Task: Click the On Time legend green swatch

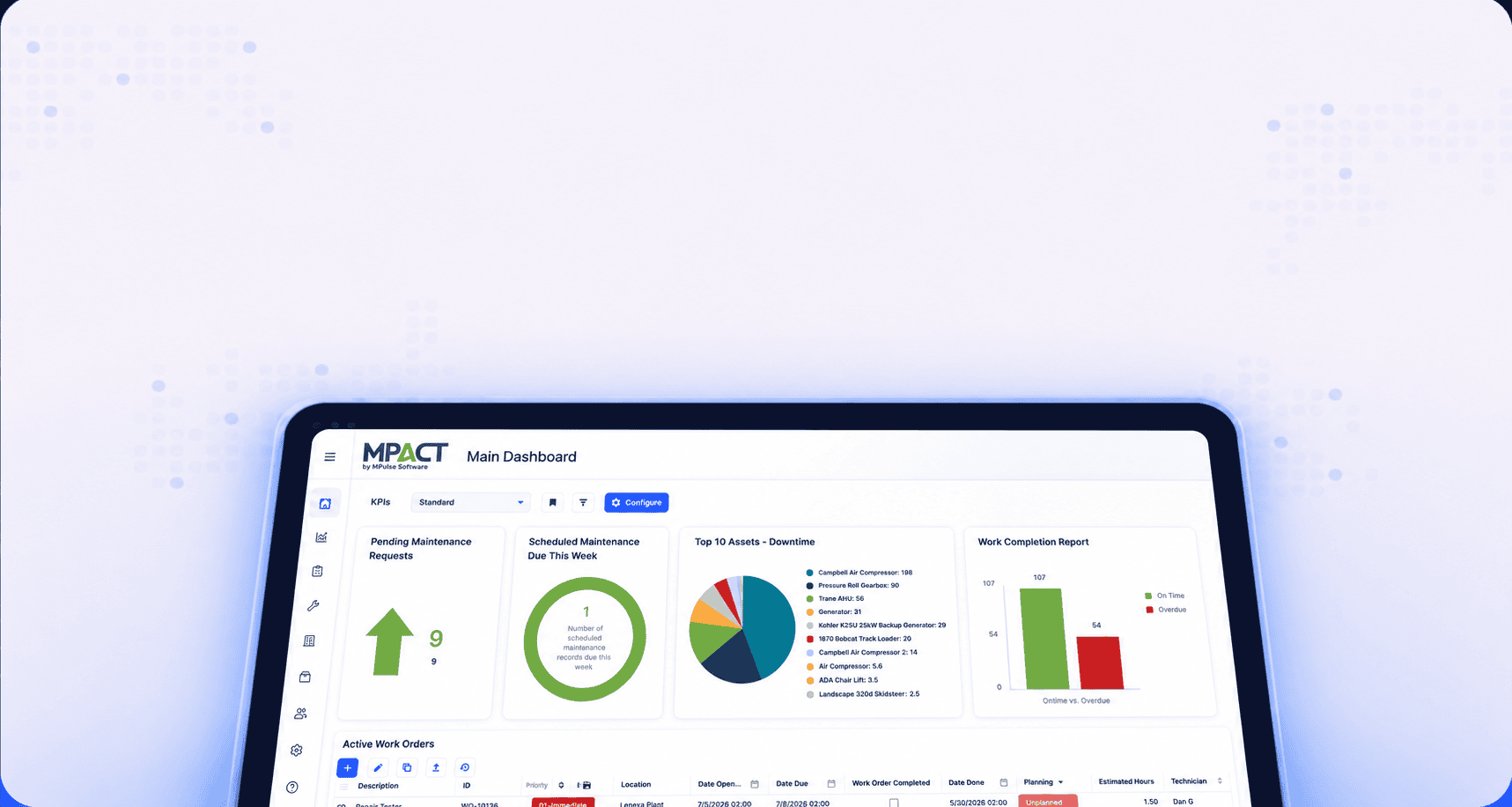Action: [1148, 596]
